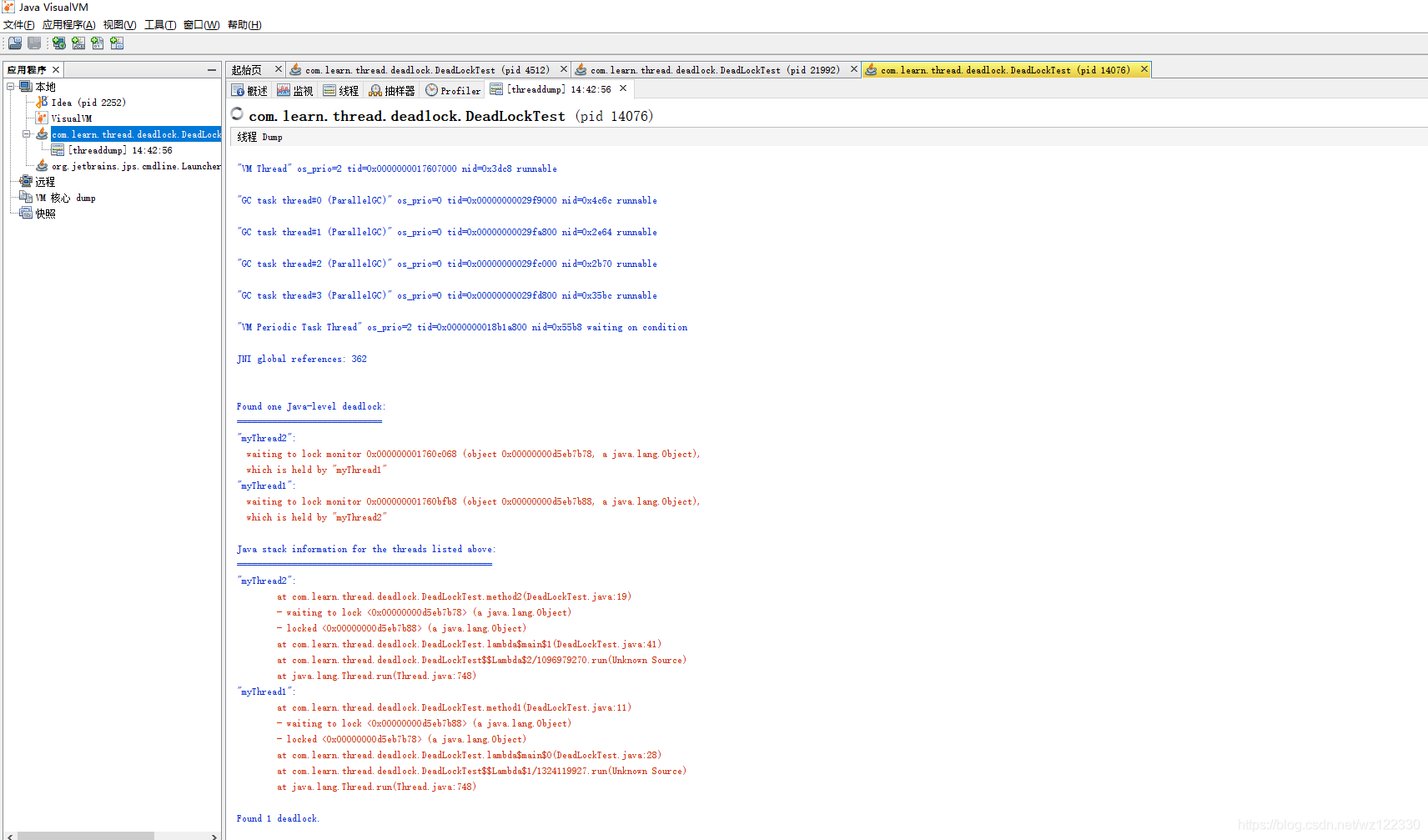Select the 远程 remote node
Screen dimensions: 1428x840
pyautogui.click(x=45, y=182)
